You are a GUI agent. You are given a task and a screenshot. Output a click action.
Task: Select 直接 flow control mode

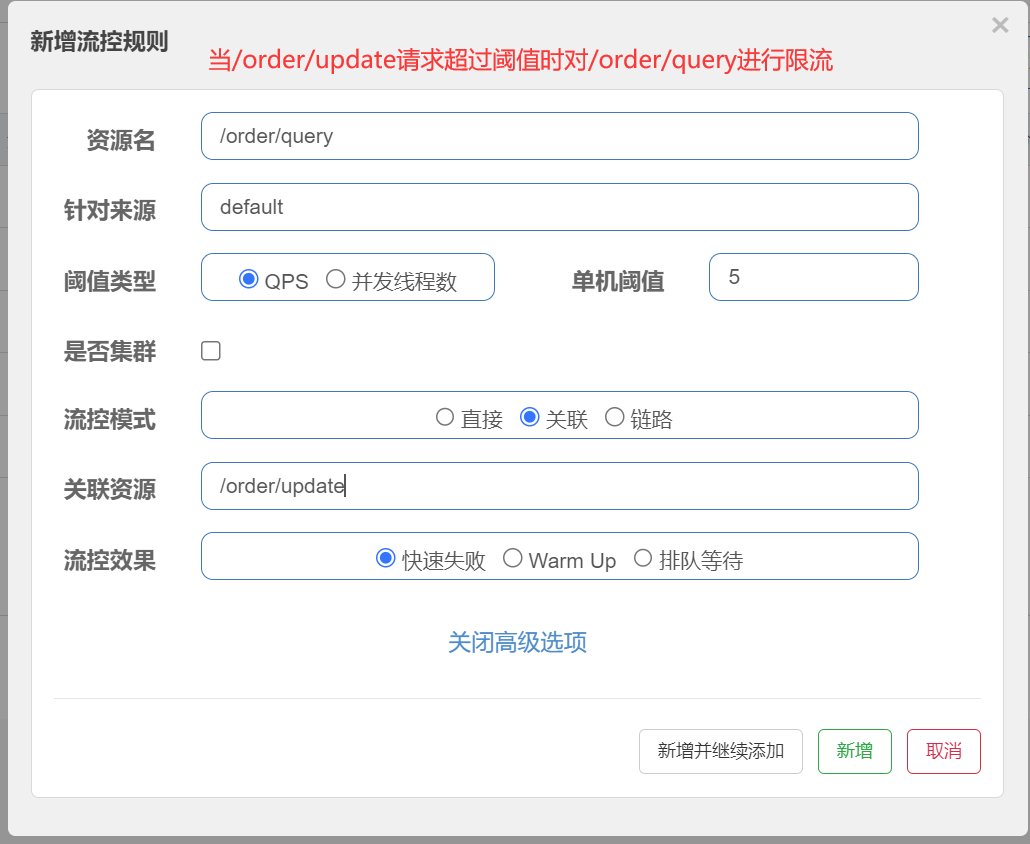[445, 417]
